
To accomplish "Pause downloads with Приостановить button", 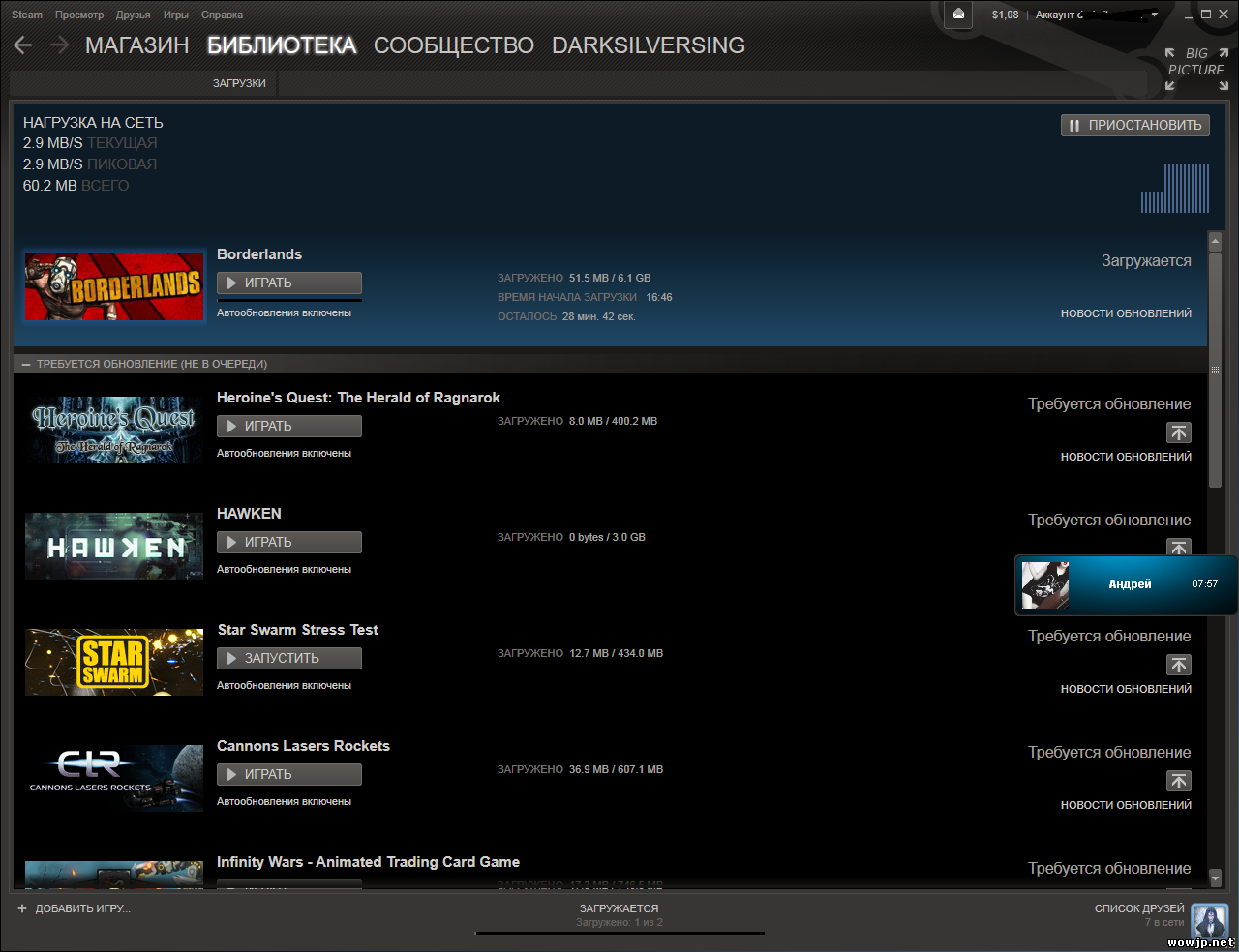I will pos(1135,125).
